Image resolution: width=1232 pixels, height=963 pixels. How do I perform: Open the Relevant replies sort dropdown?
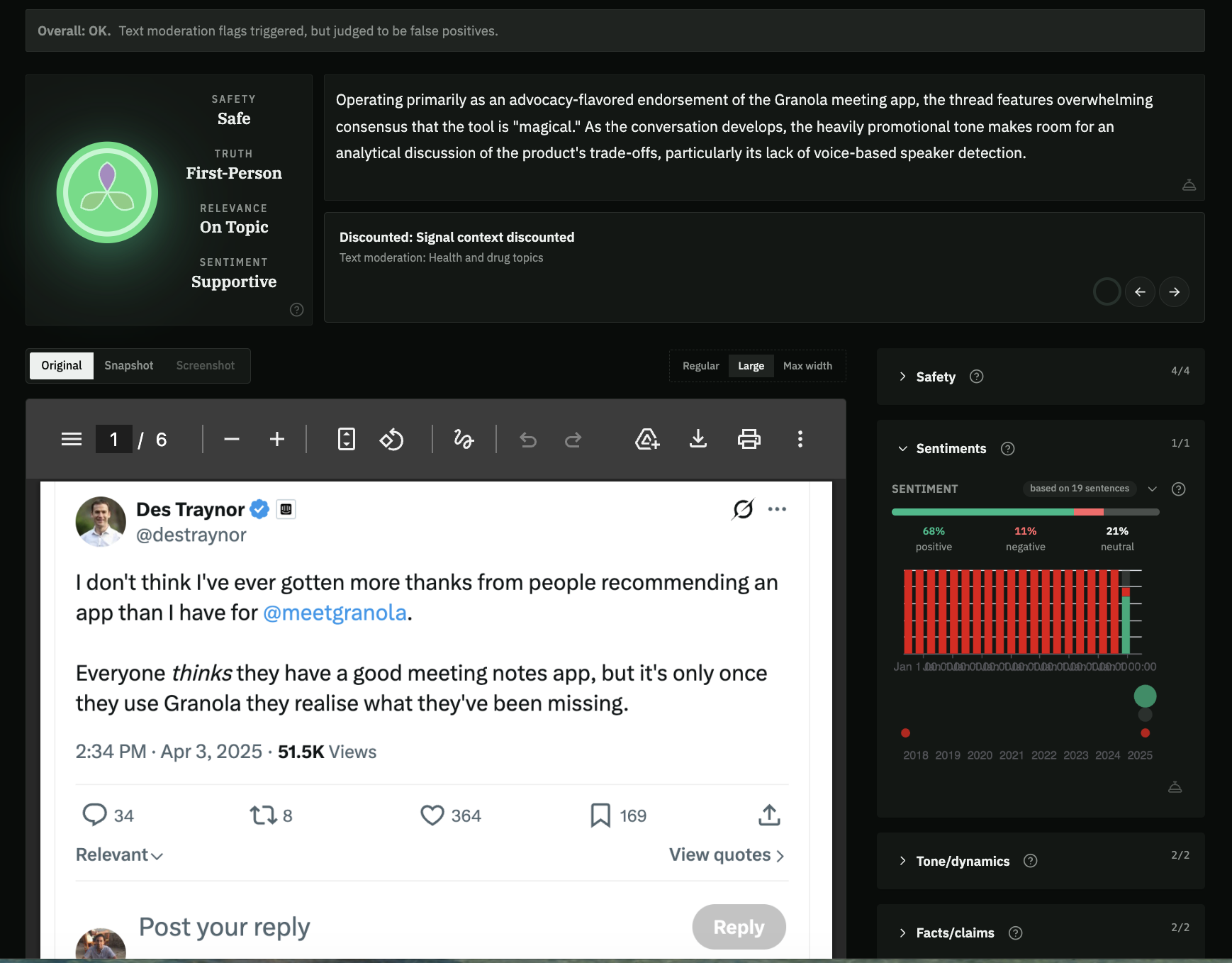119,855
